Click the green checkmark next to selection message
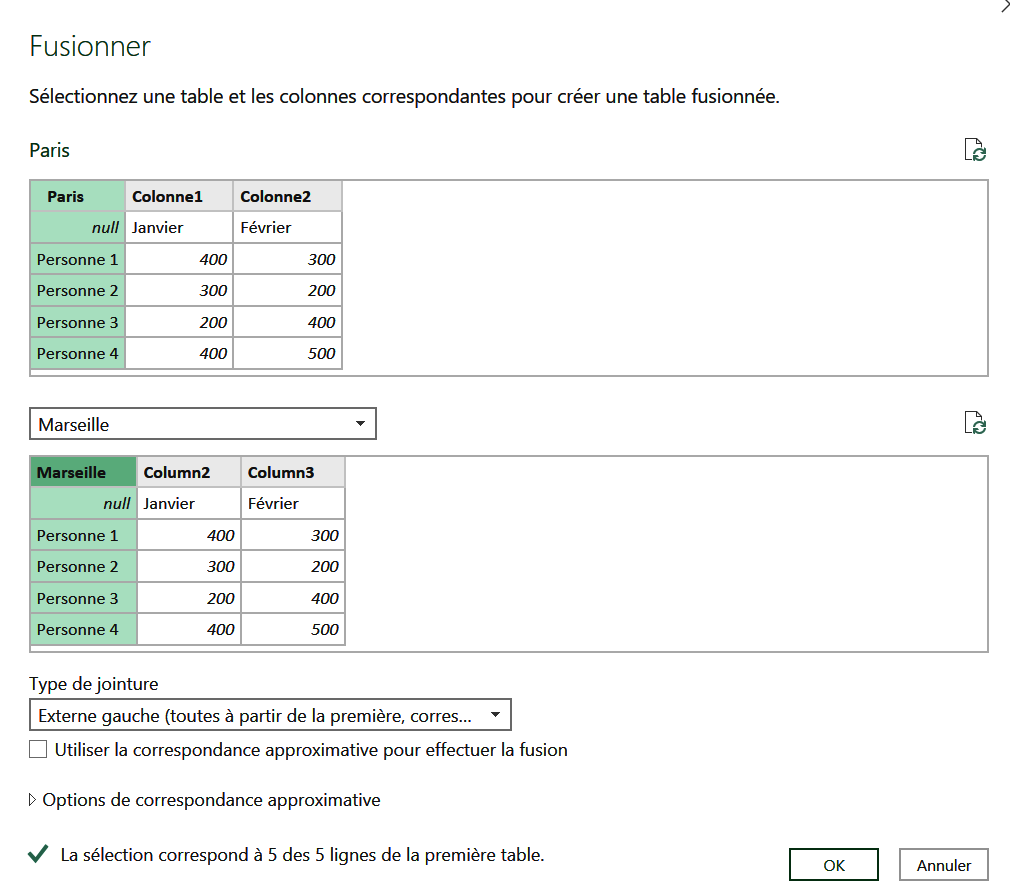This screenshot has width=1010, height=888. tap(39, 855)
